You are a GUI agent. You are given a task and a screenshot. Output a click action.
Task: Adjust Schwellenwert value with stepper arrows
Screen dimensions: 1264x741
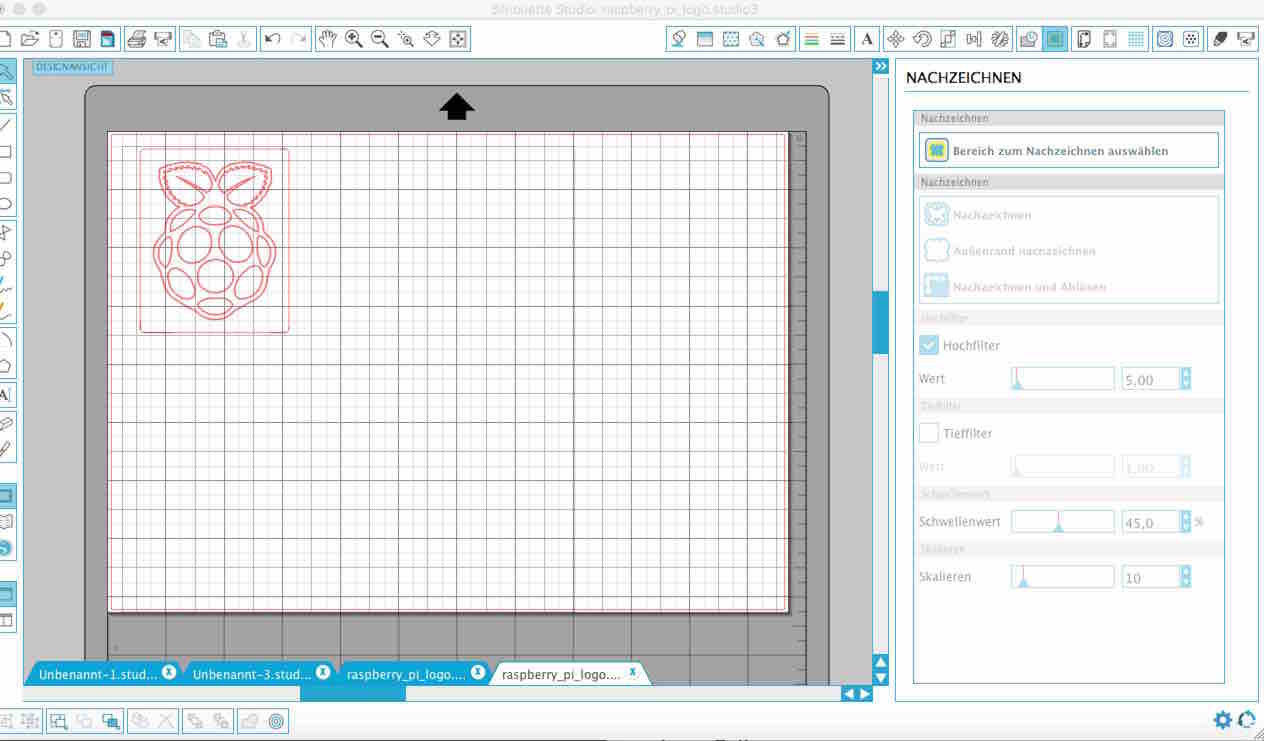[x=1186, y=522]
